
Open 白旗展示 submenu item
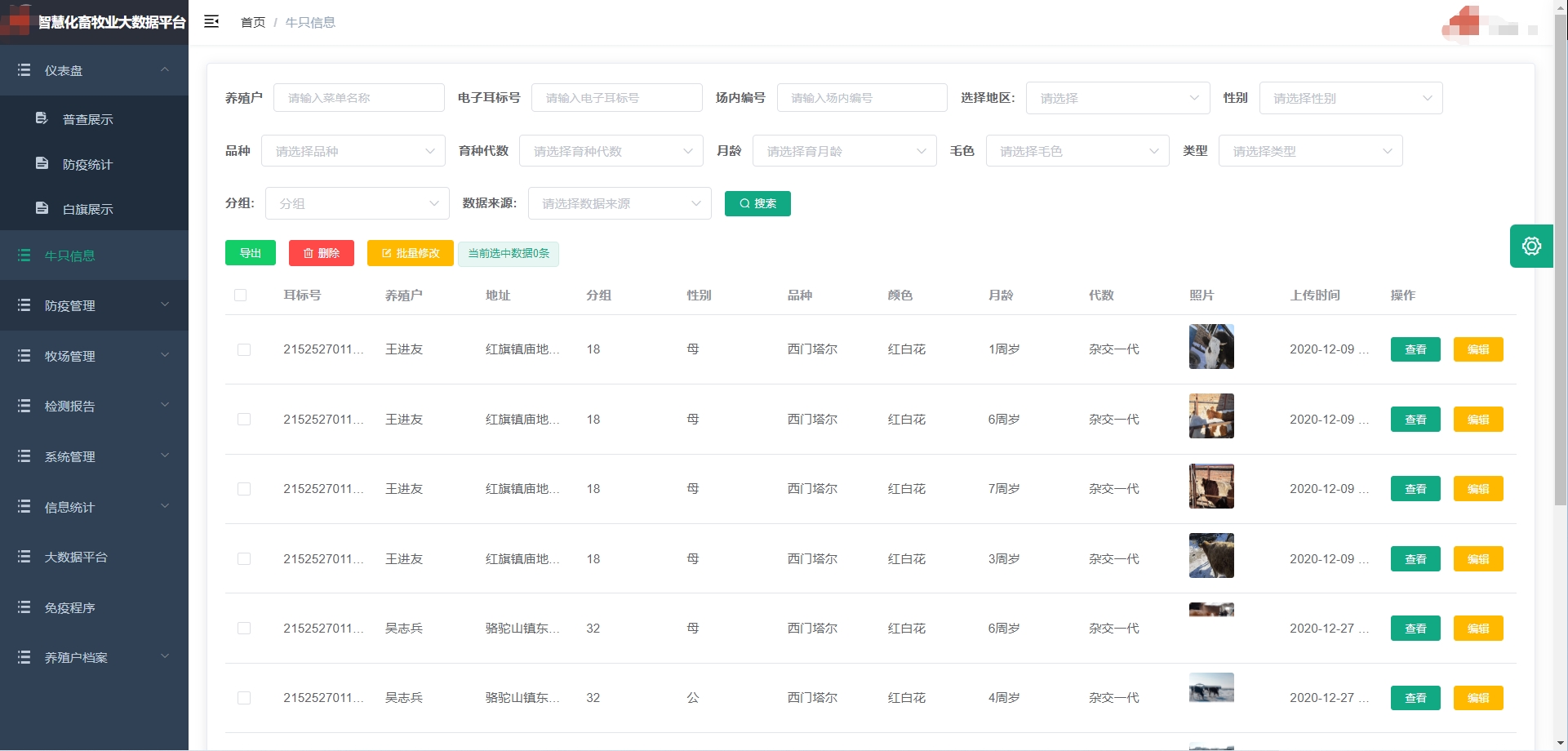tap(94, 209)
